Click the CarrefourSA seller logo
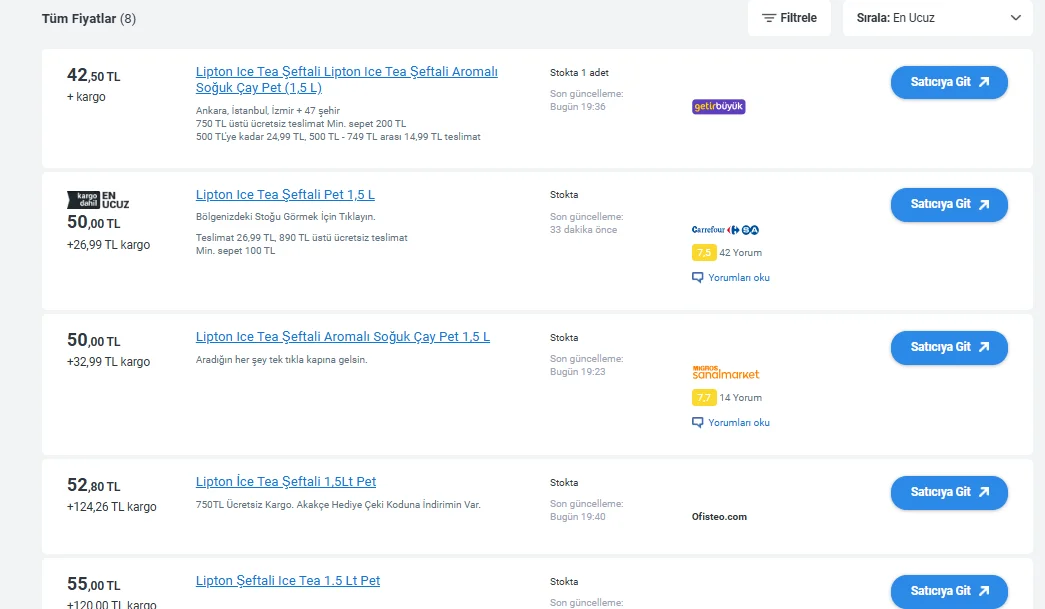Screen dimensions: 1045x609 723,229
